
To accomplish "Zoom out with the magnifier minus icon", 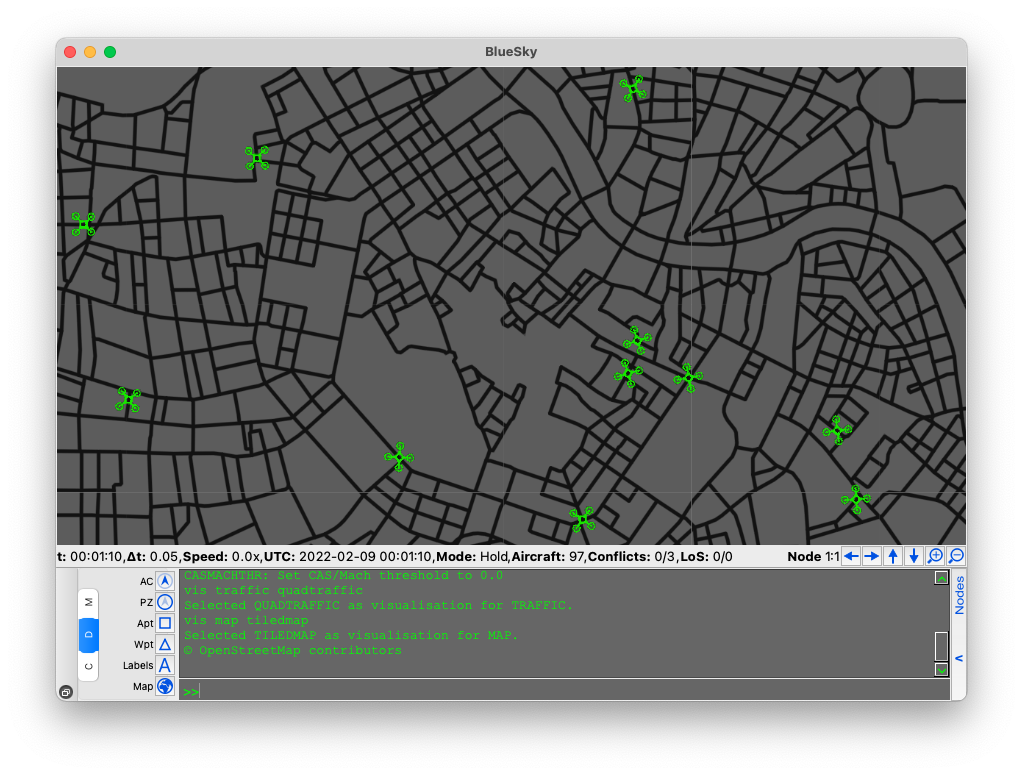I will (956, 556).
